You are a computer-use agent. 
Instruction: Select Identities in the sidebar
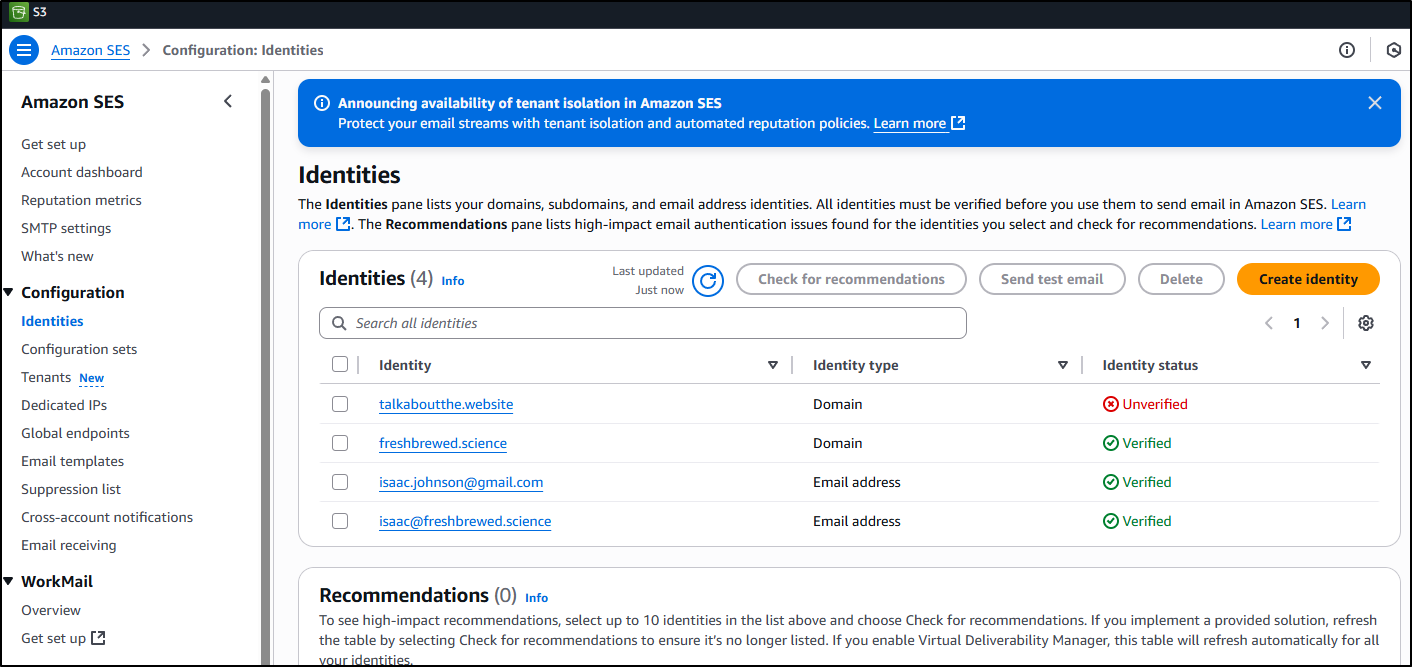pyautogui.click(x=52, y=321)
